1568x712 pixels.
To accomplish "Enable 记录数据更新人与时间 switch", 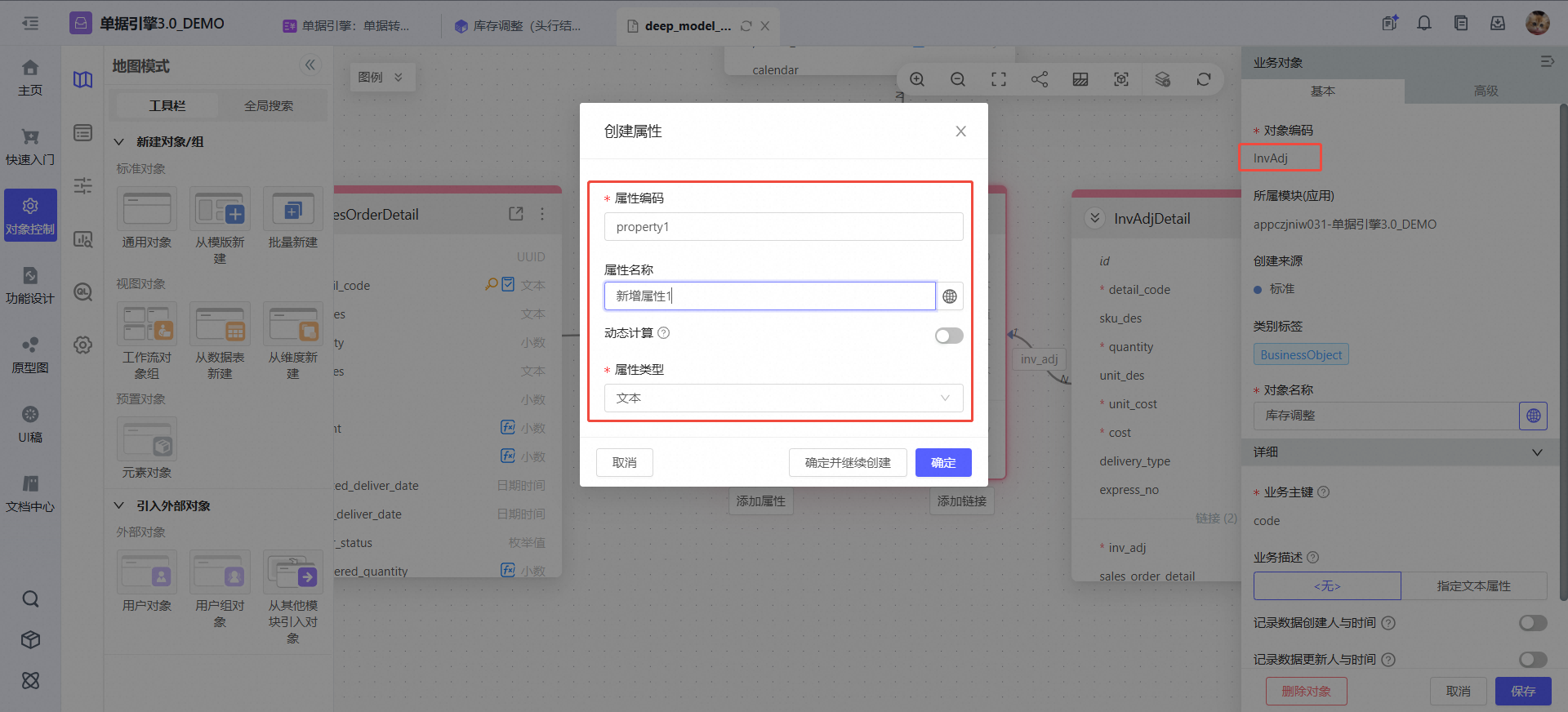I will 1533,659.
